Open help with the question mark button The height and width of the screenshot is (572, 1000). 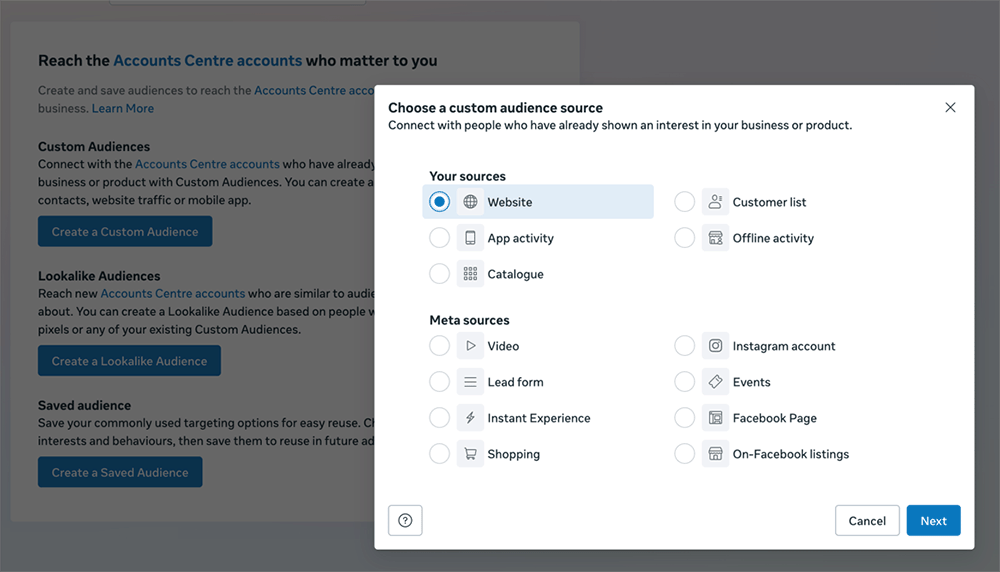tap(405, 520)
